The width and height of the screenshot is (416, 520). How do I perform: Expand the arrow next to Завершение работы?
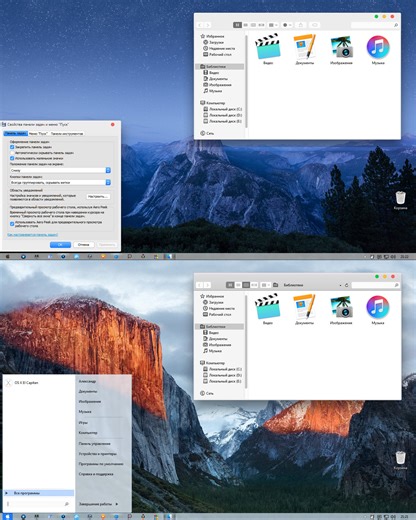pos(117,504)
